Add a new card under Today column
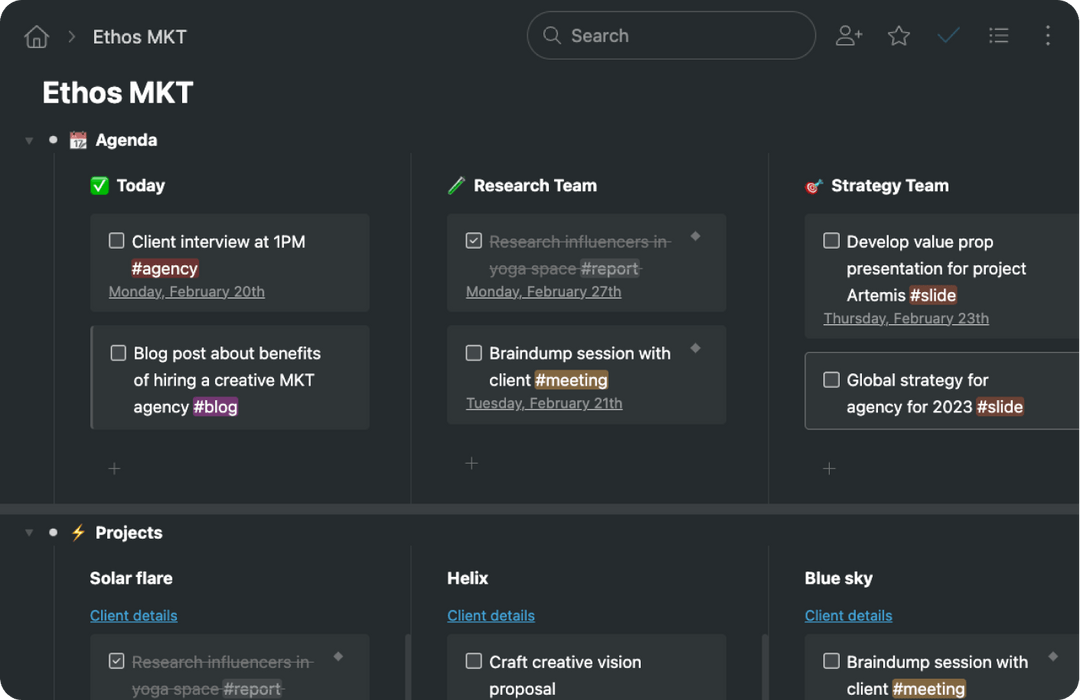Screen dimensions: 1080x700 tap(114, 468)
